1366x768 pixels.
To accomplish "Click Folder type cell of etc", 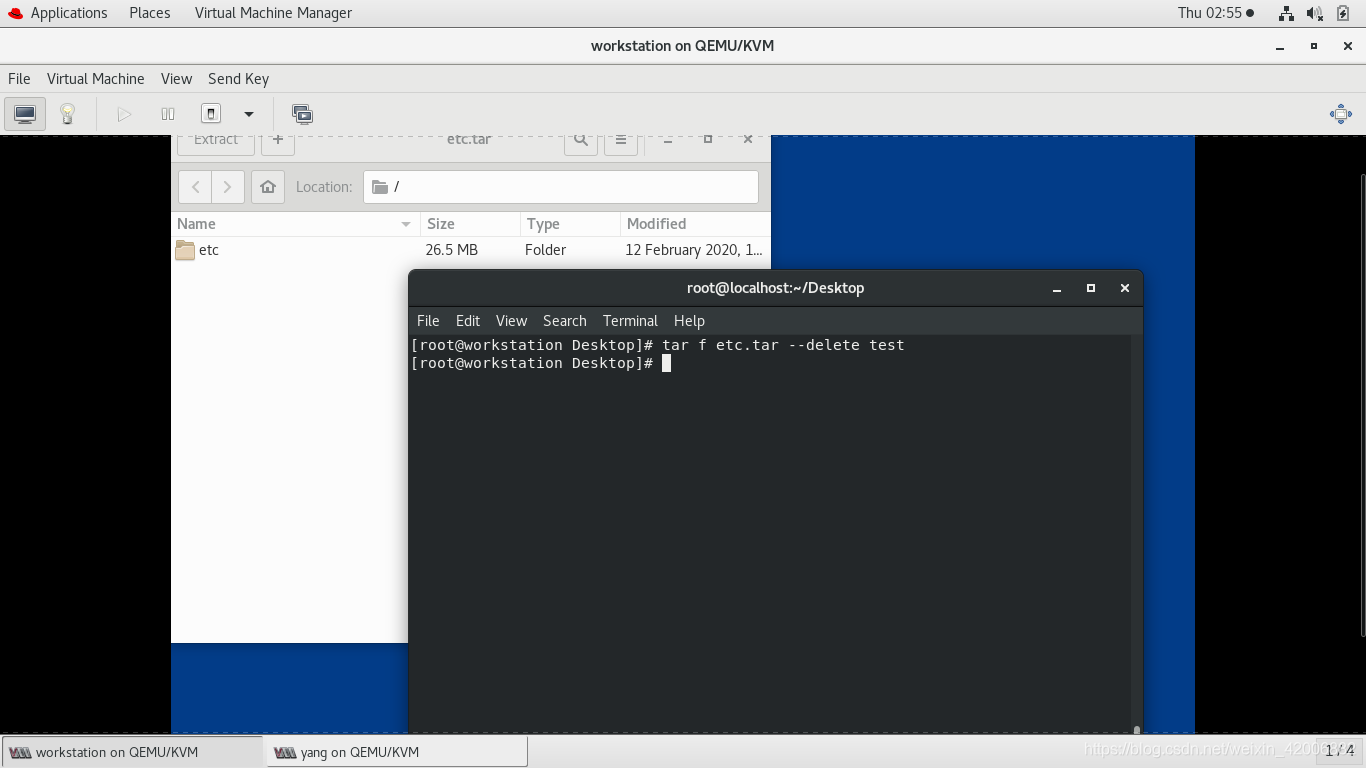I will [x=546, y=250].
